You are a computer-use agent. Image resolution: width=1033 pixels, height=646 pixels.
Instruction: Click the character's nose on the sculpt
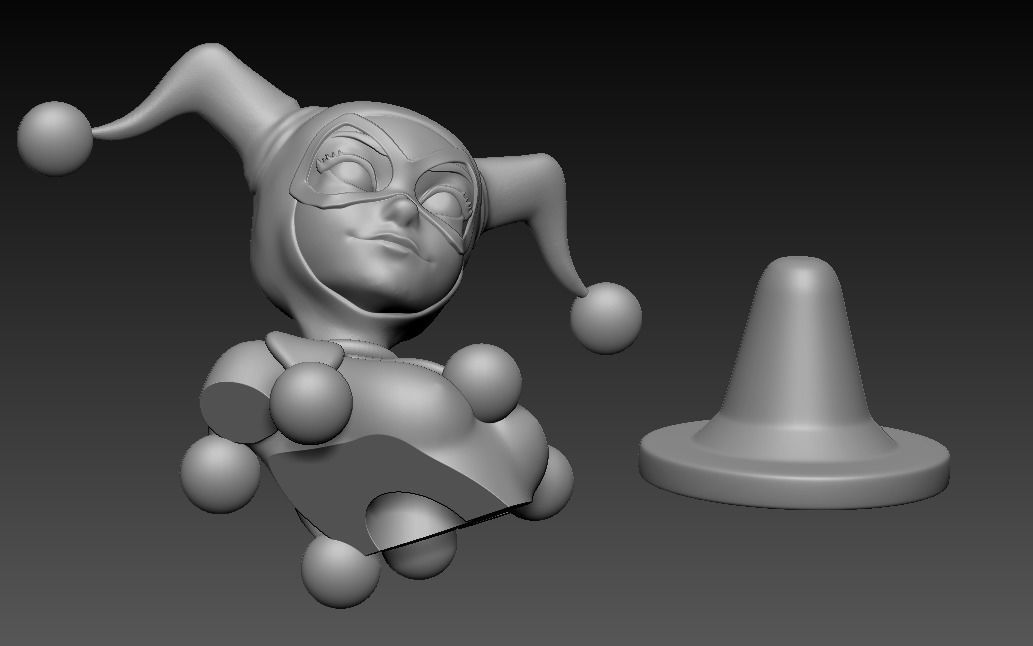click(402, 209)
